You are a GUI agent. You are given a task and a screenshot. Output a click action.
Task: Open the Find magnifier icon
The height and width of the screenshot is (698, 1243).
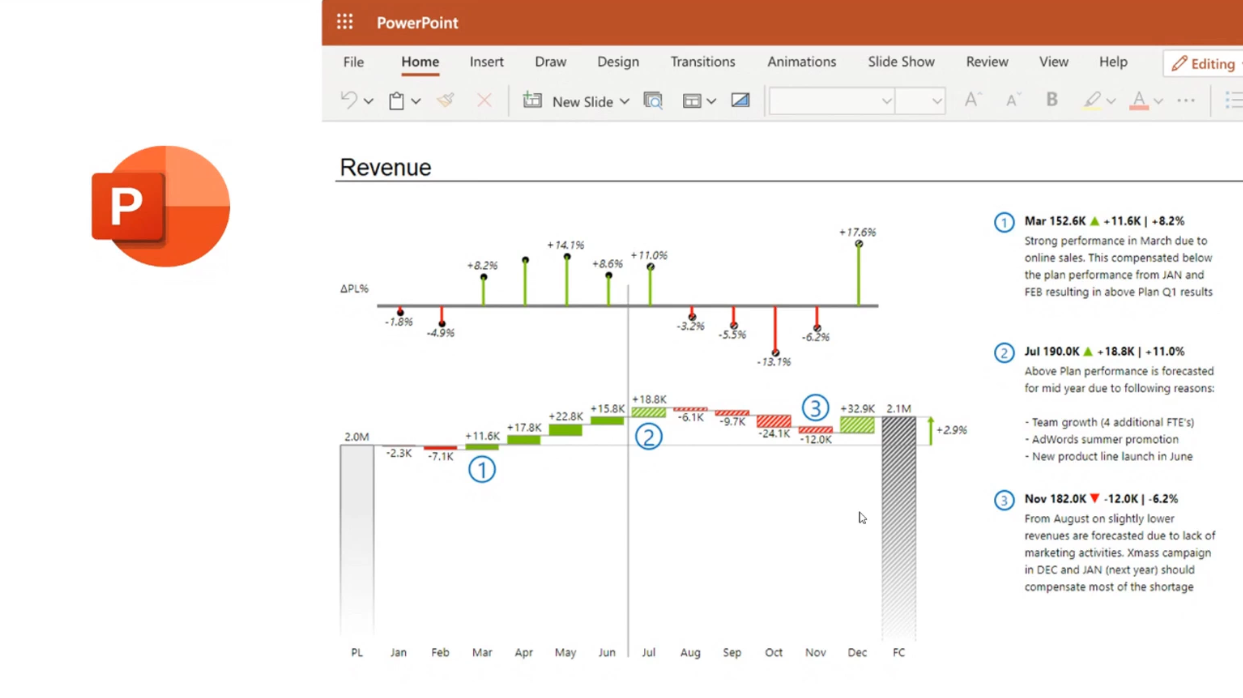click(x=653, y=100)
